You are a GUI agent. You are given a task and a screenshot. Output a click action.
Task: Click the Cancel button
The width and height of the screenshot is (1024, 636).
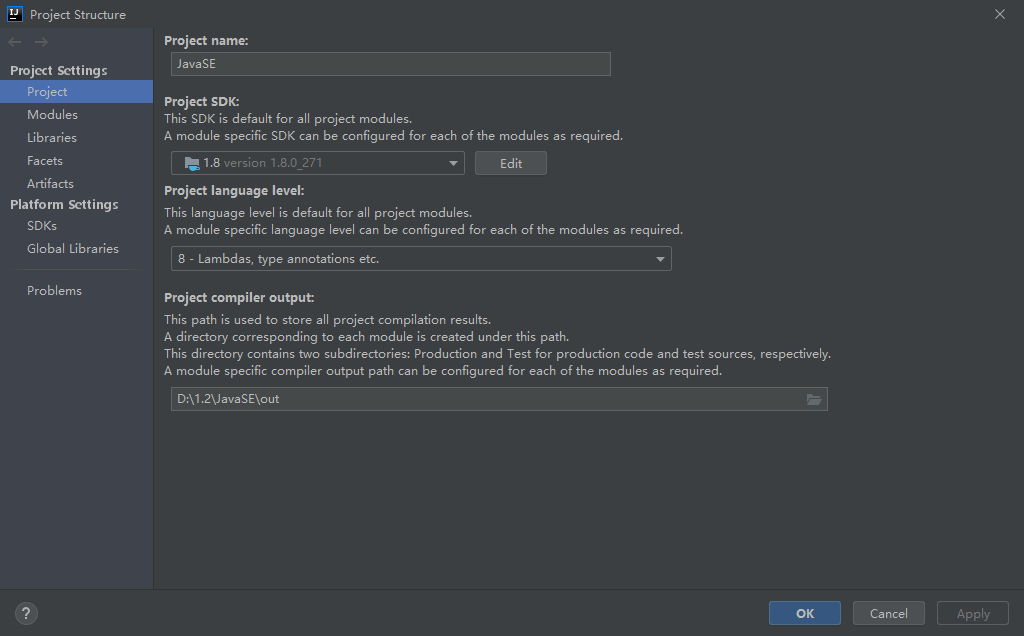[888, 614]
